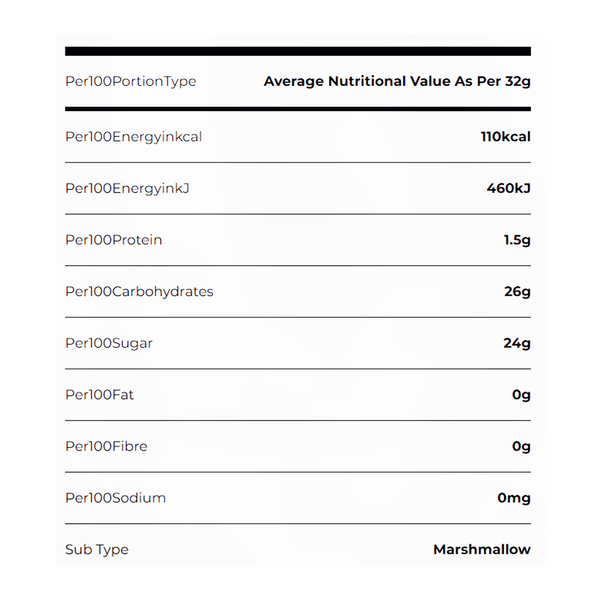The height and width of the screenshot is (600, 600).
Task: Click the Per100Fat label
Action: [99, 395]
